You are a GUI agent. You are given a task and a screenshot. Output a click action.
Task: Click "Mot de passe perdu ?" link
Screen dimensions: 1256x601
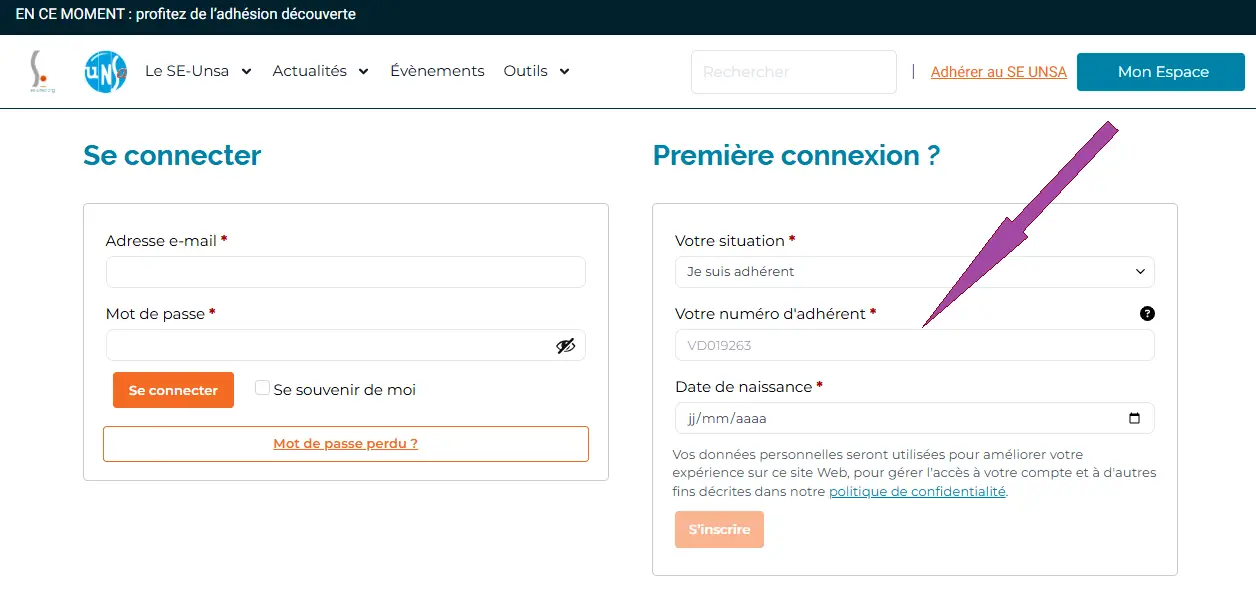(x=345, y=444)
